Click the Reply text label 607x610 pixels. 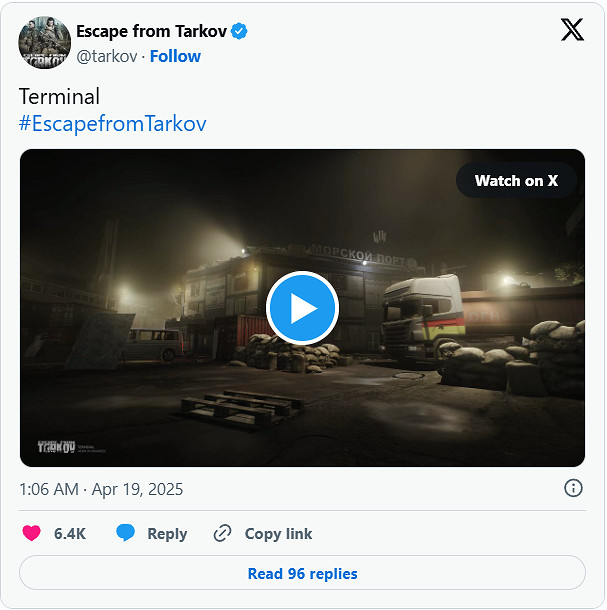tap(167, 534)
